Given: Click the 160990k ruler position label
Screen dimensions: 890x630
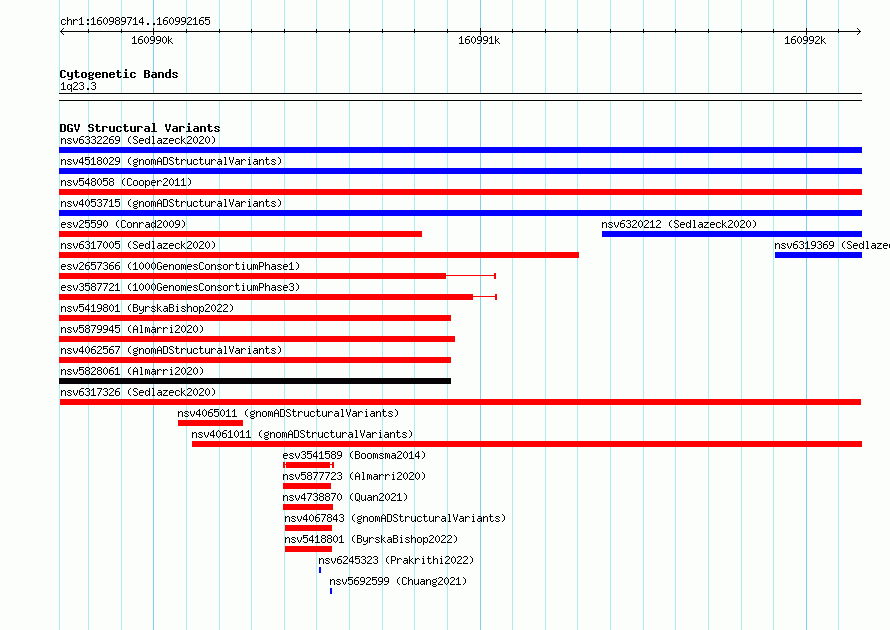Looking at the screenshot, I should pyautogui.click(x=152, y=40).
